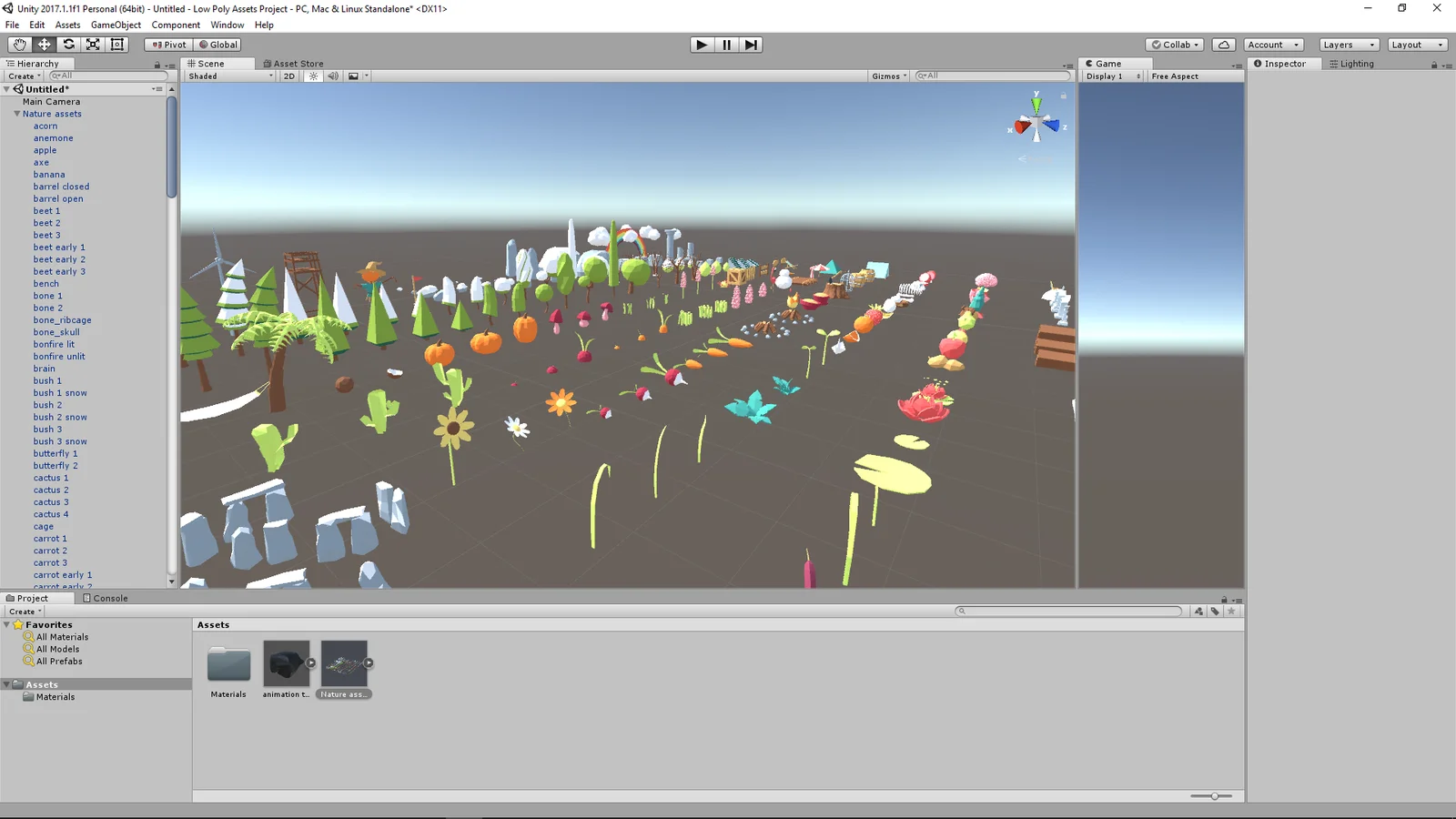Toggle 2D mode in Scene view
The image size is (1456, 819).
coord(288,76)
